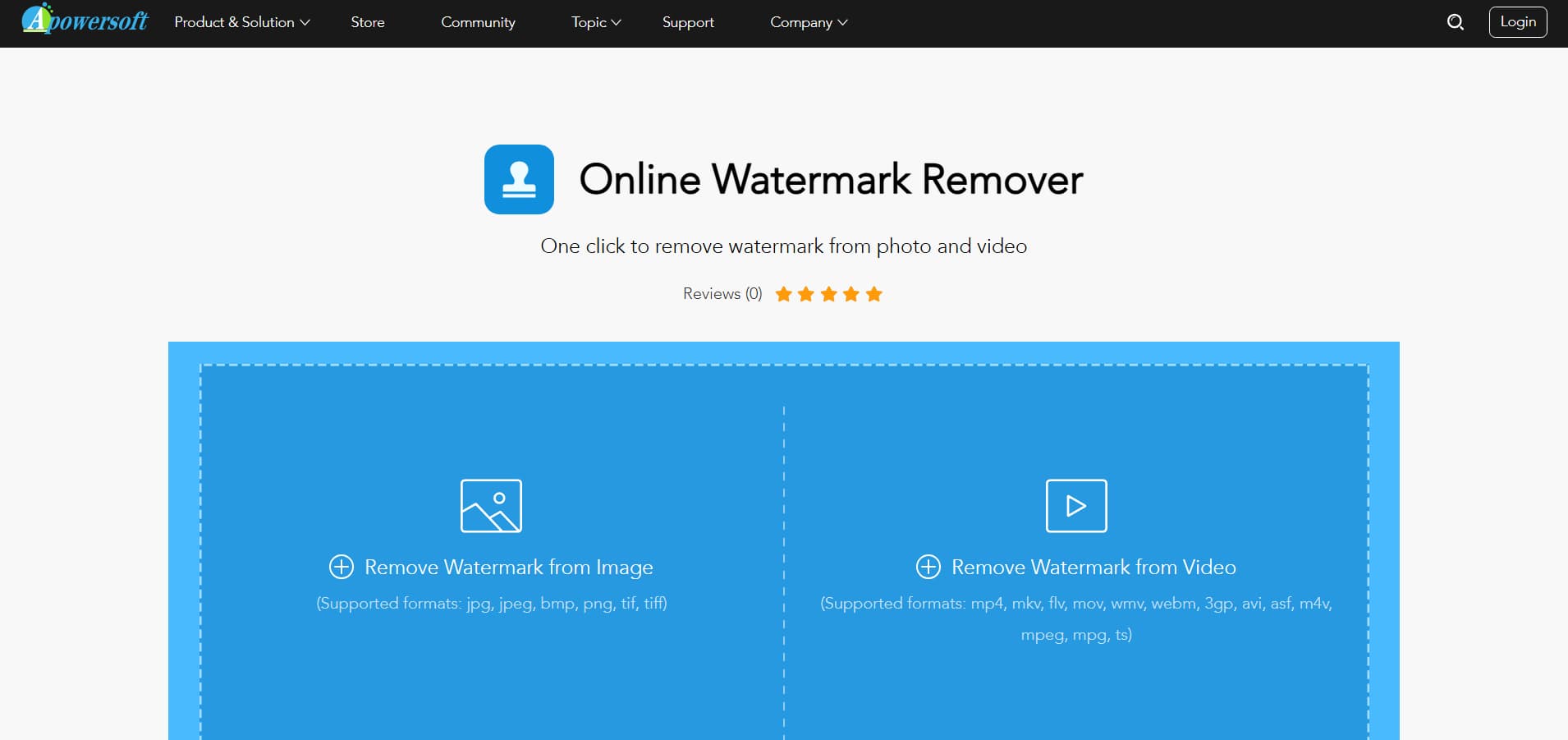
Task: Click the Apowersoft logo
Action: click(x=85, y=20)
